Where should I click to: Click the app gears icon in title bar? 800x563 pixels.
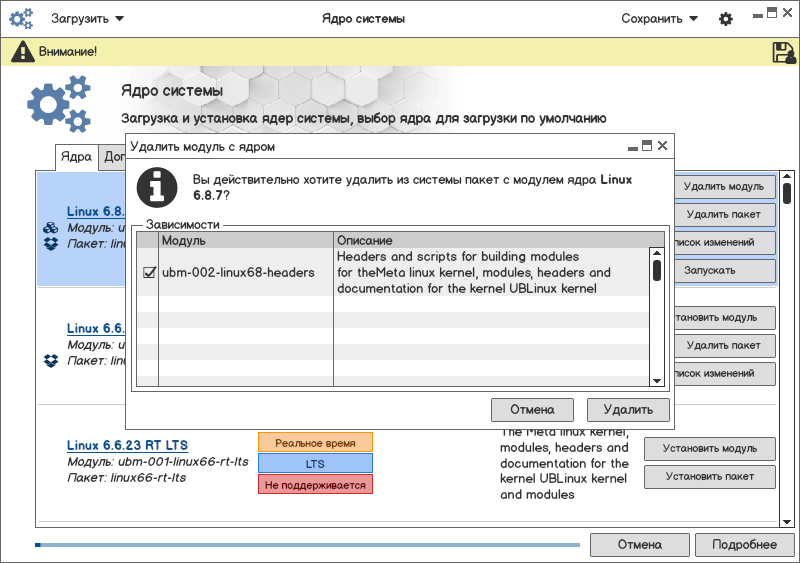22,18
